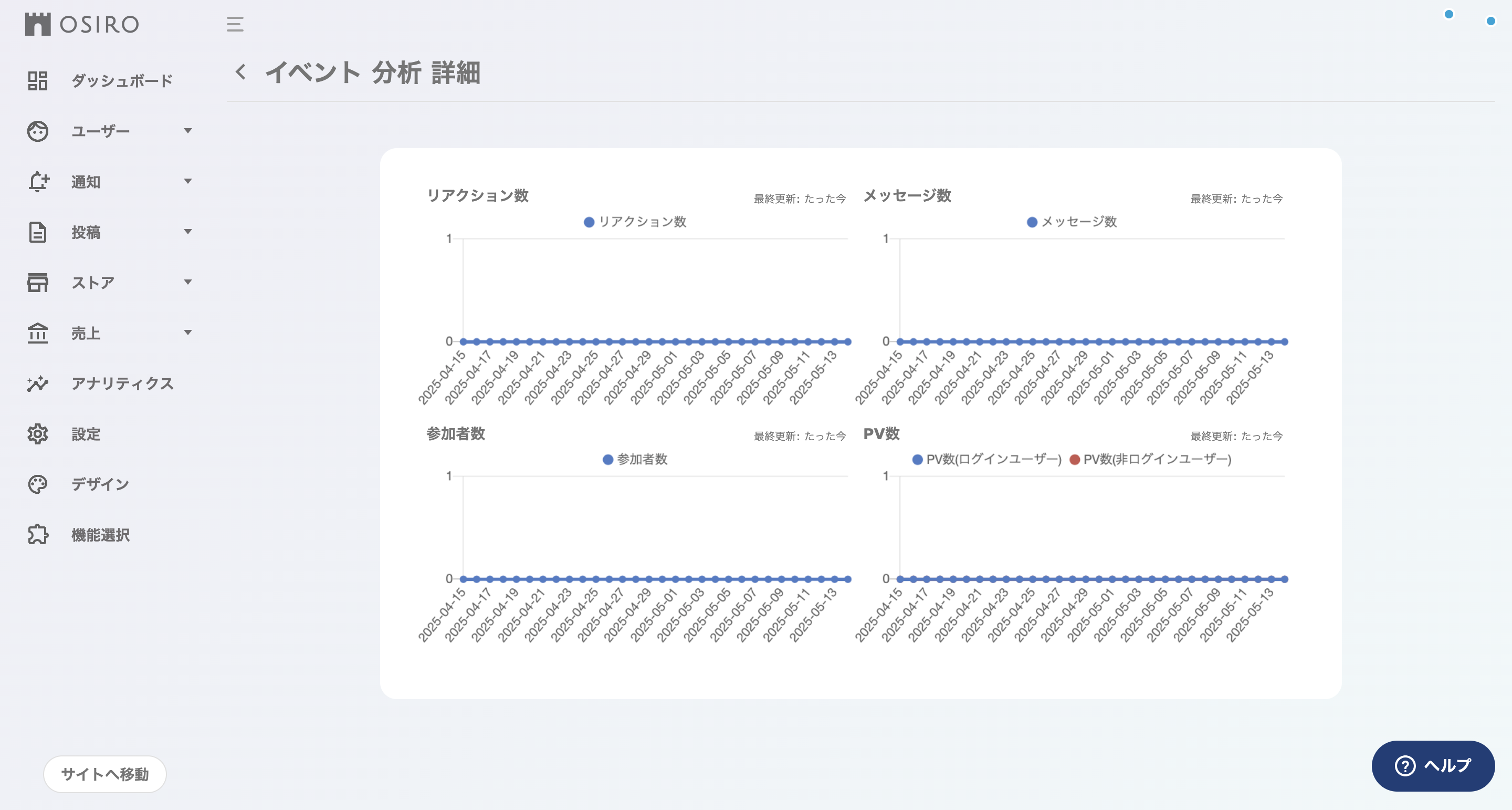
Task: Open the アナリティクス chart icon
Action: [38, 383]
